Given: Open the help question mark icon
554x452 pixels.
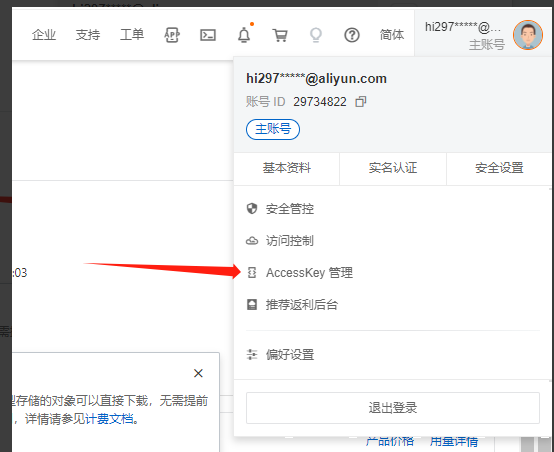Looking at the screenshot, I should pos(352,35).
